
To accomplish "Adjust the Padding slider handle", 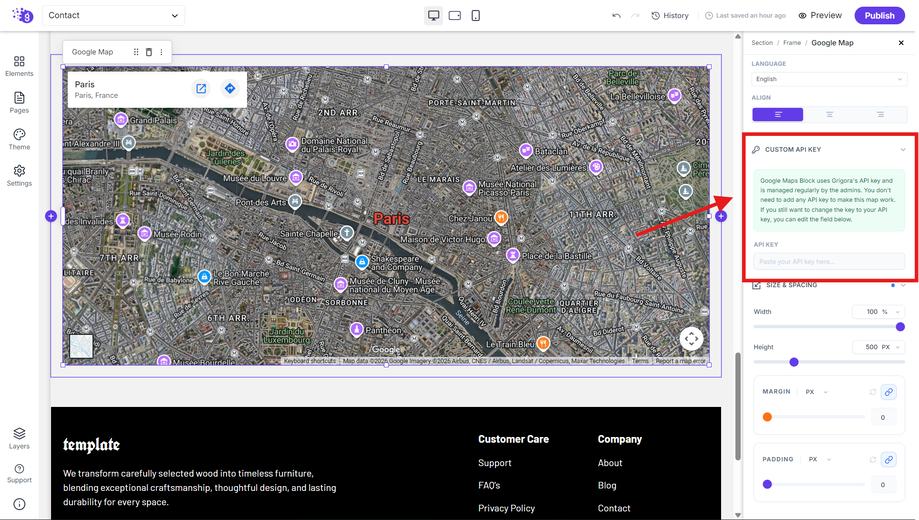I will pos(767,484).
